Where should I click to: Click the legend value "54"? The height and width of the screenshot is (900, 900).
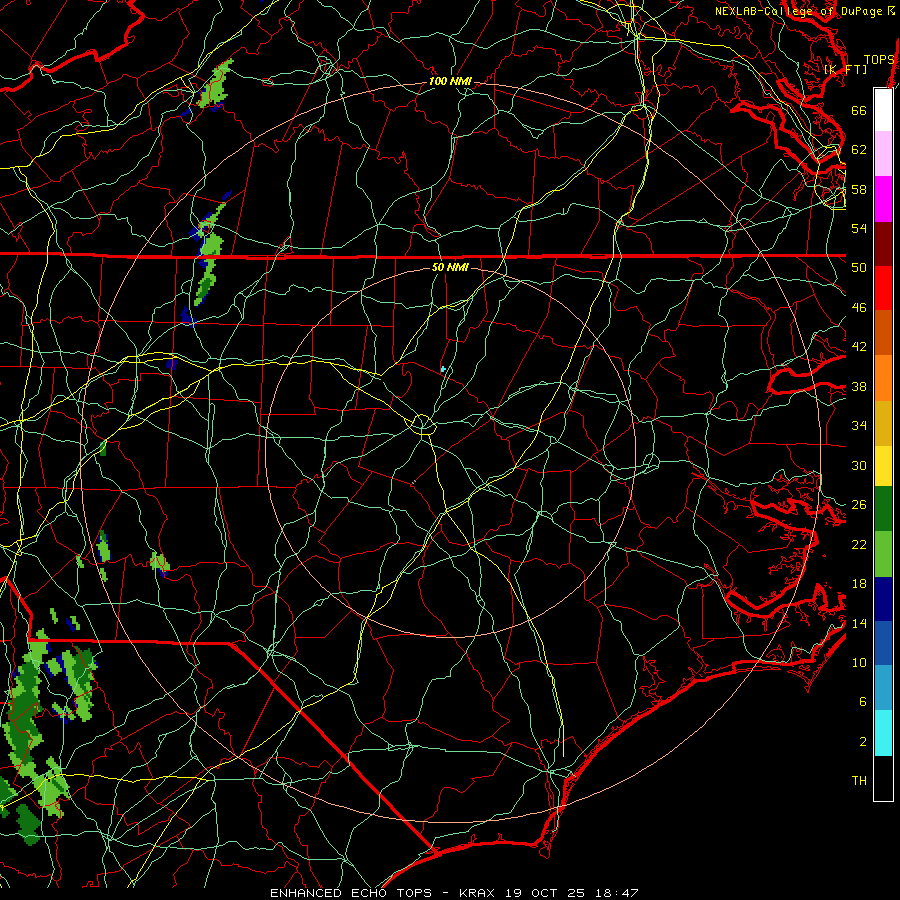859,228
